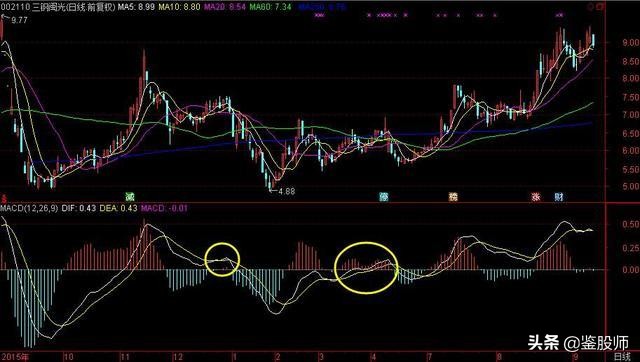Click the cyan 增 event marker icon

coord(384,197)
